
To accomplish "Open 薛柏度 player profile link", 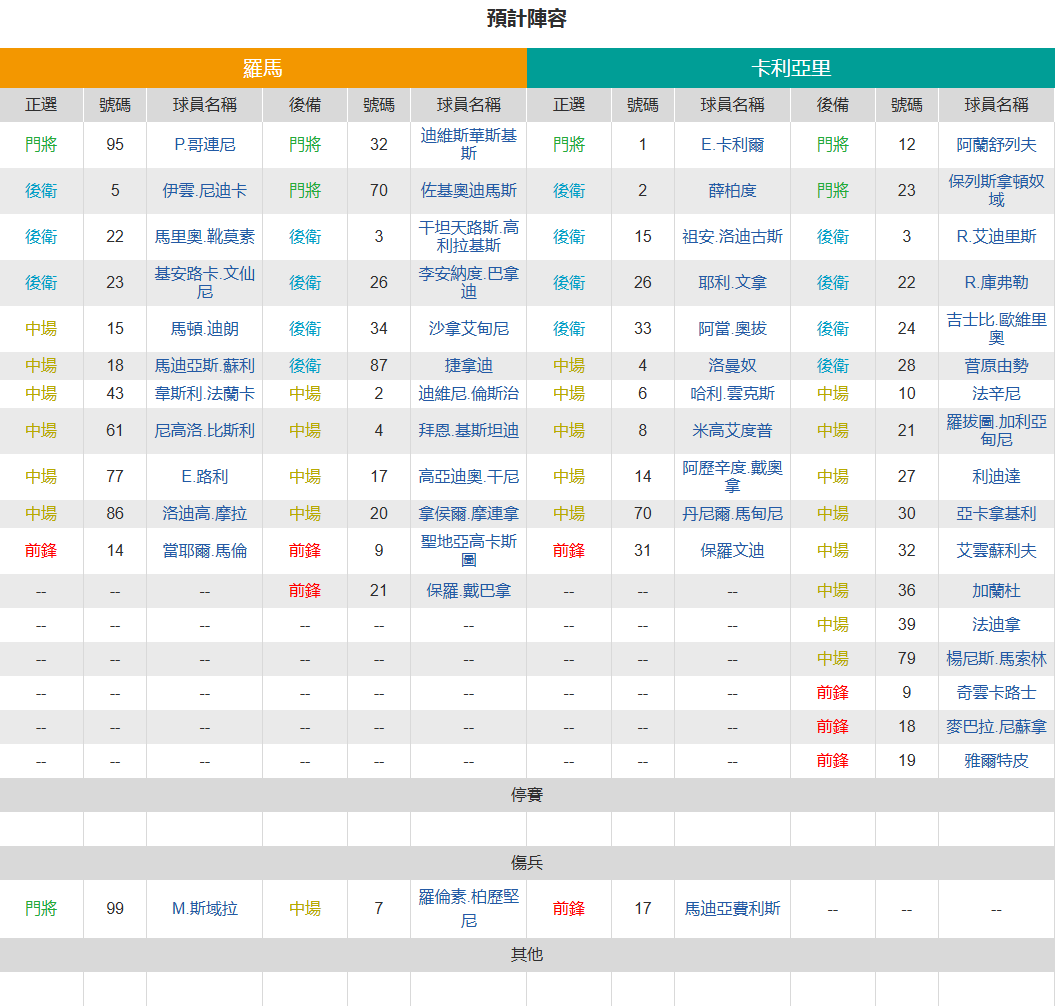I will point(732,191).
